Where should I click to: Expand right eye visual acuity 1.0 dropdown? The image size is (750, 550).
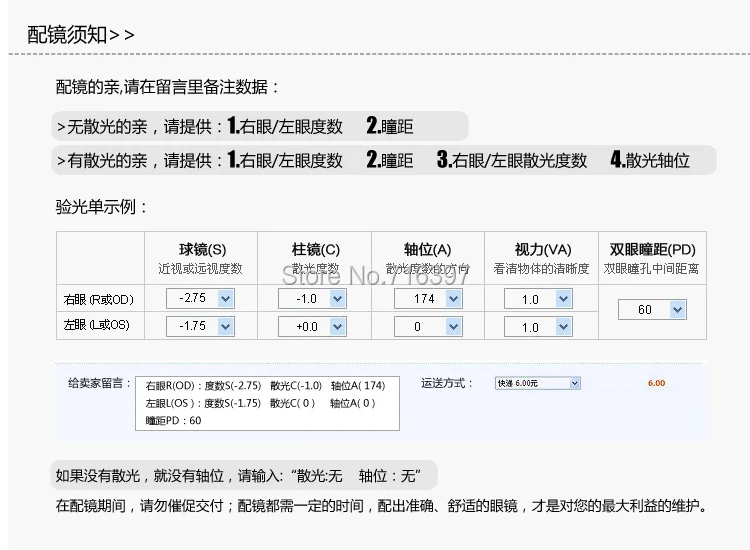pos(538,299)
